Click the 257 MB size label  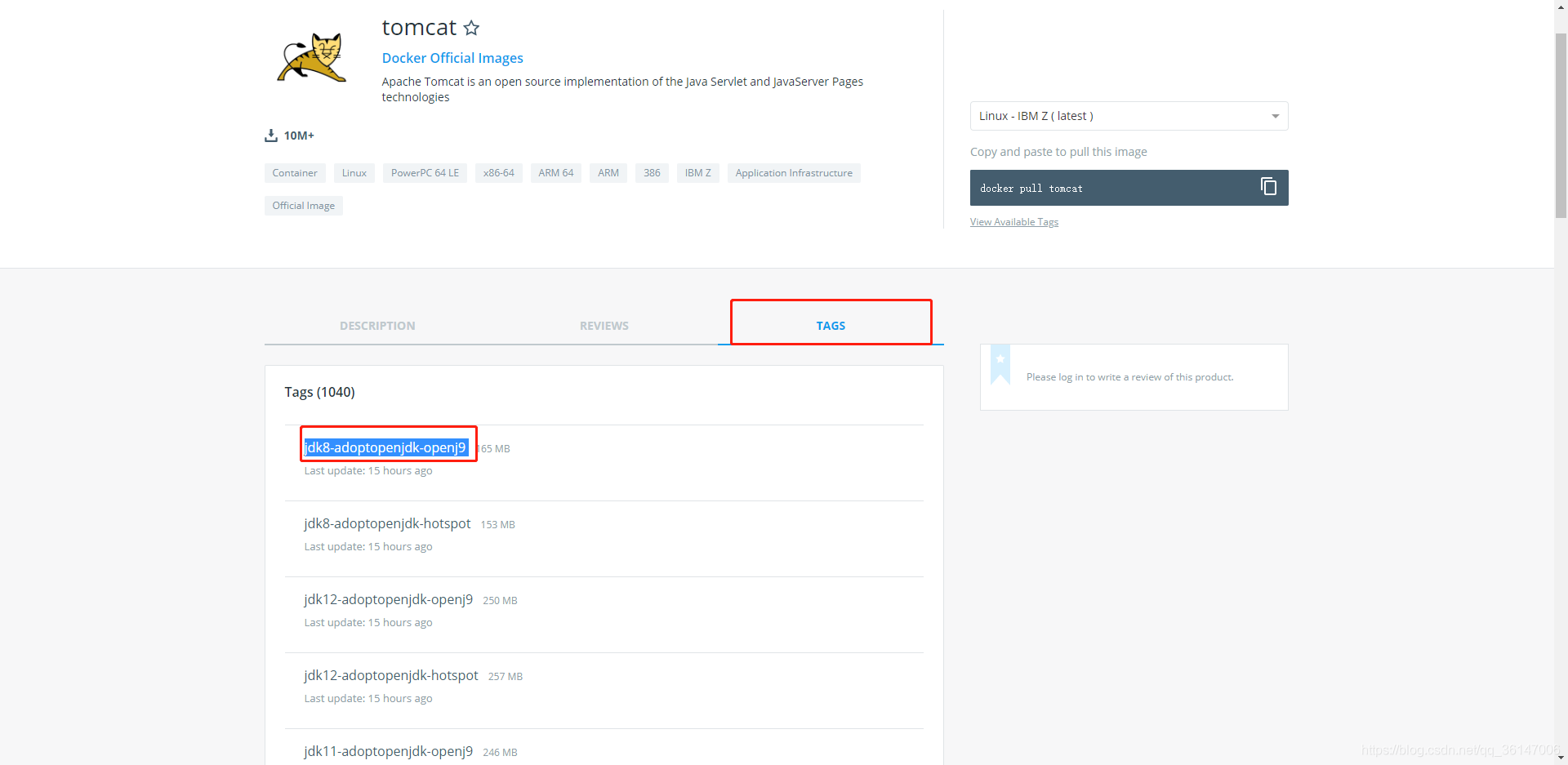(x=506, y=677)
